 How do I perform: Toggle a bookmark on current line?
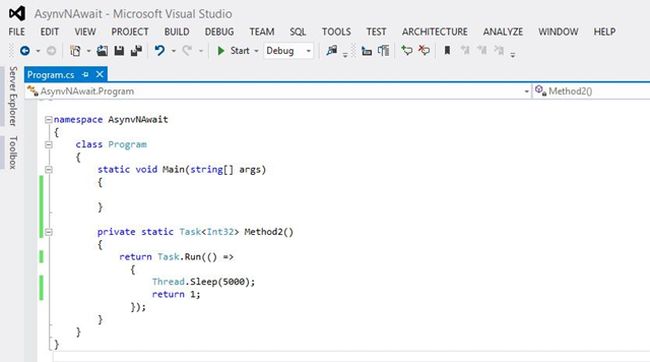click(x=447, y=51)
